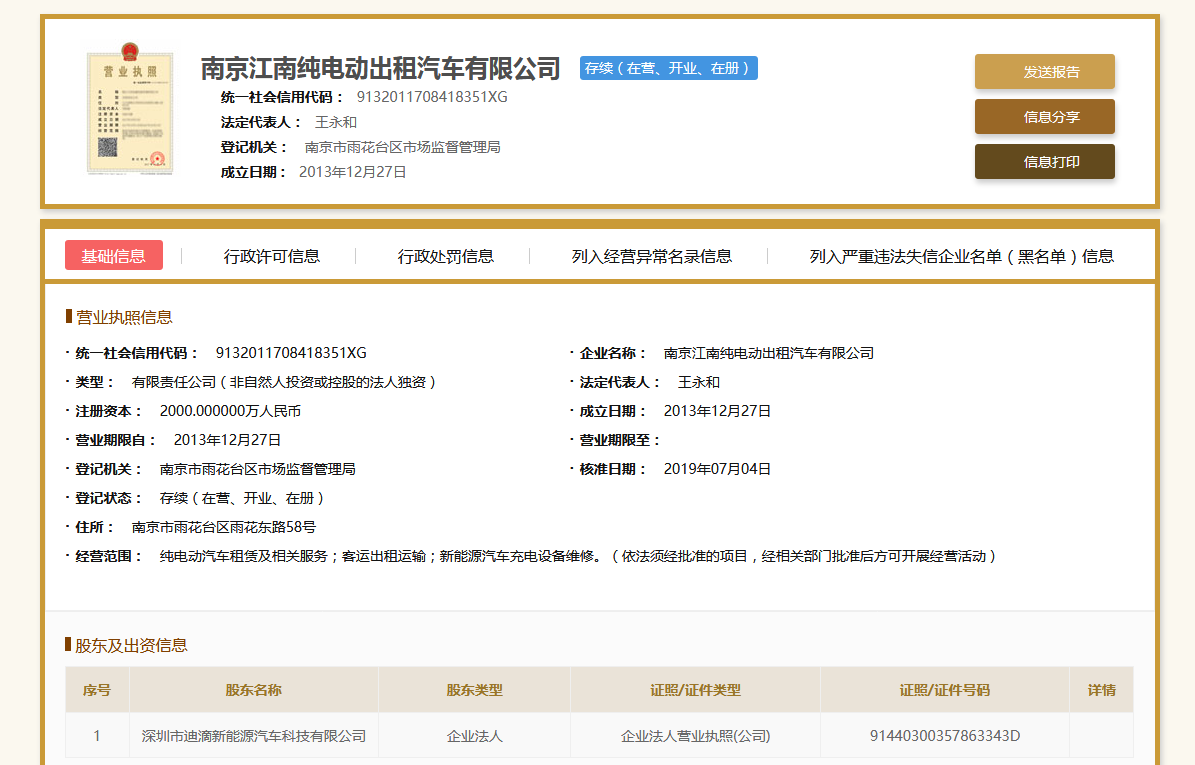This screenshot has height=765, width=1195.
Task: Click the 发送报告 button
Action: pos(1044,72)
